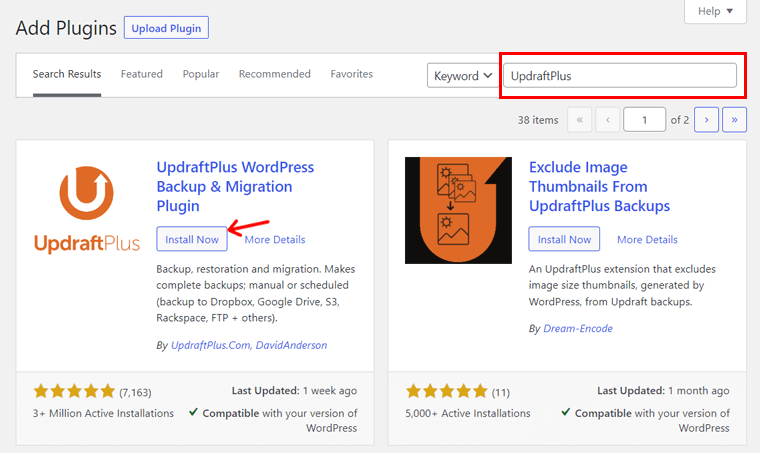Install the UpdraftPlus WordPress Backup plugin
Screen dimensions: 760x453
tap(192, 239)
